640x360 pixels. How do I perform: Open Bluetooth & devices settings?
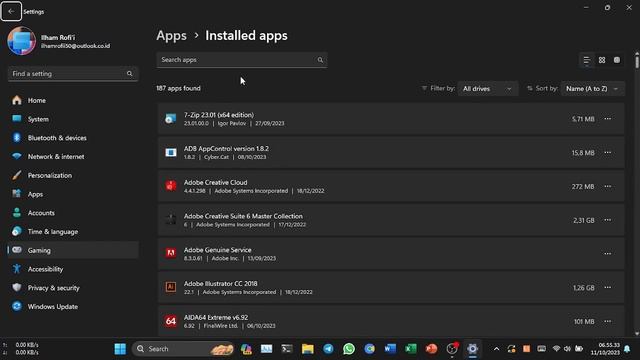tap(73, 138)
